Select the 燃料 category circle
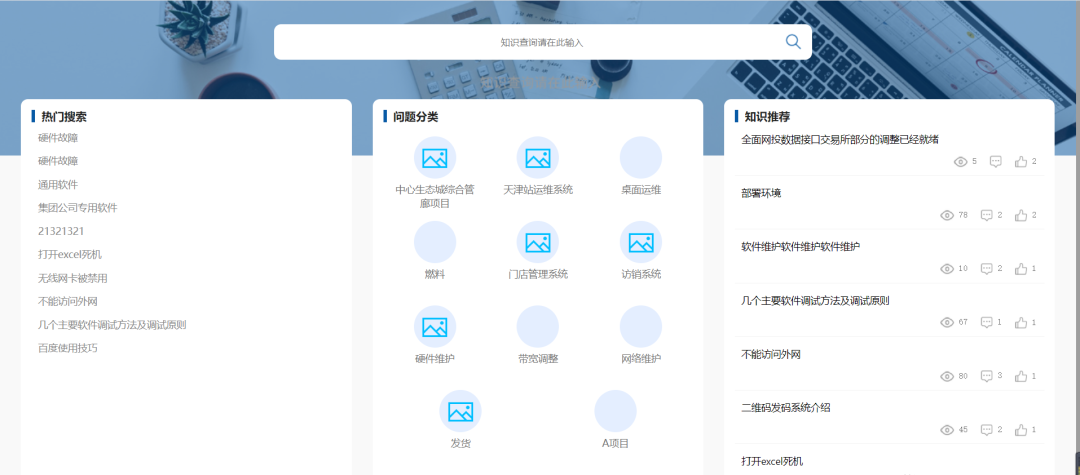This screenshot has width=1080, height=475. pyautogui.click(x=435, y=242)
